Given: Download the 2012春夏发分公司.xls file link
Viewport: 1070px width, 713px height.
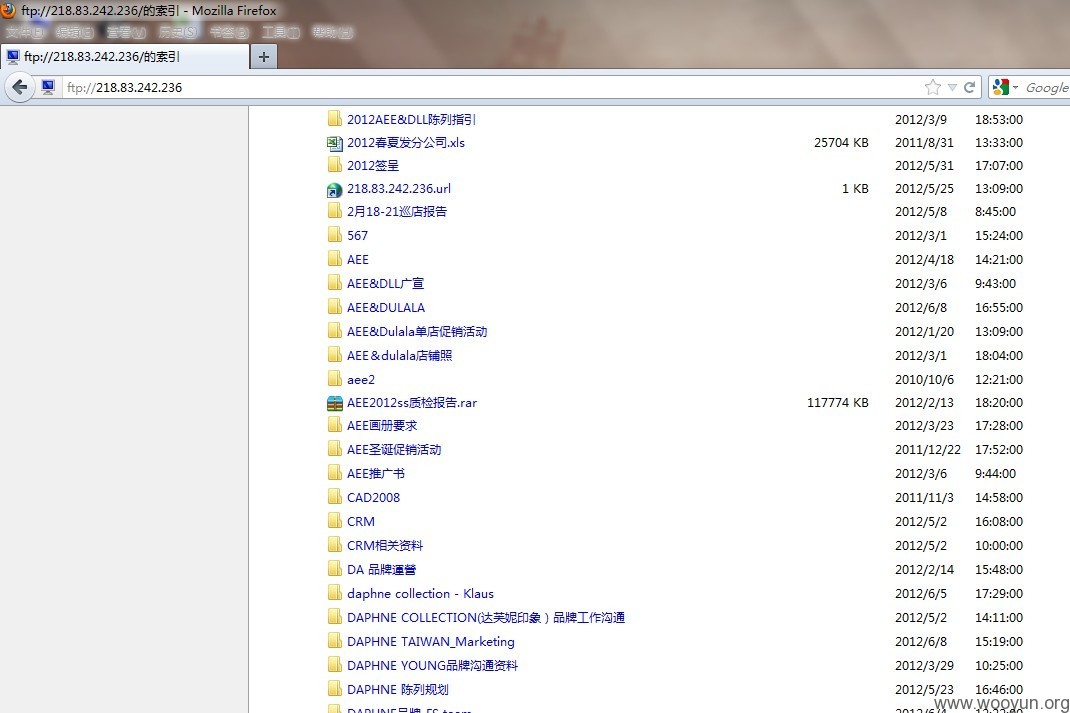Looking at the screenshot, I should pos(406,143).
